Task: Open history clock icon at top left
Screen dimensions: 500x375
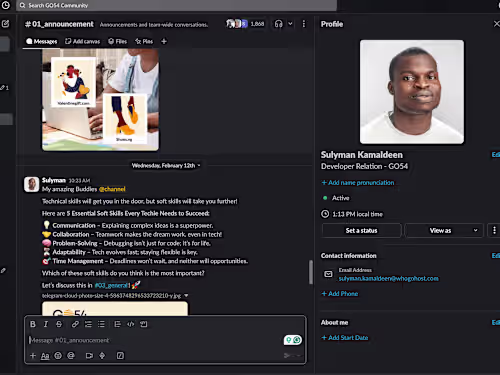Action: click(x=6, y=5)
